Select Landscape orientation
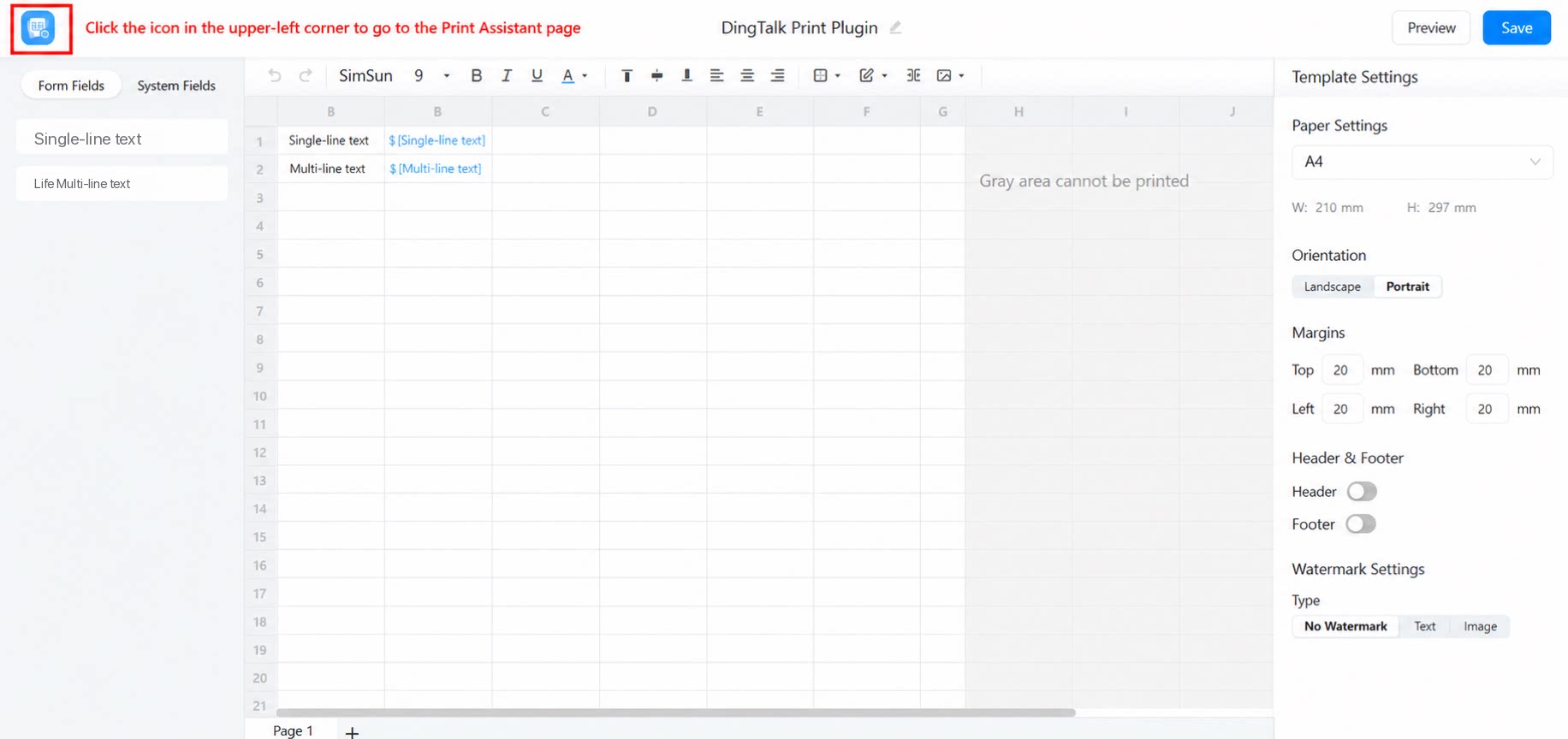The height and width of the screenshot is (739, 1568). 1332,287
